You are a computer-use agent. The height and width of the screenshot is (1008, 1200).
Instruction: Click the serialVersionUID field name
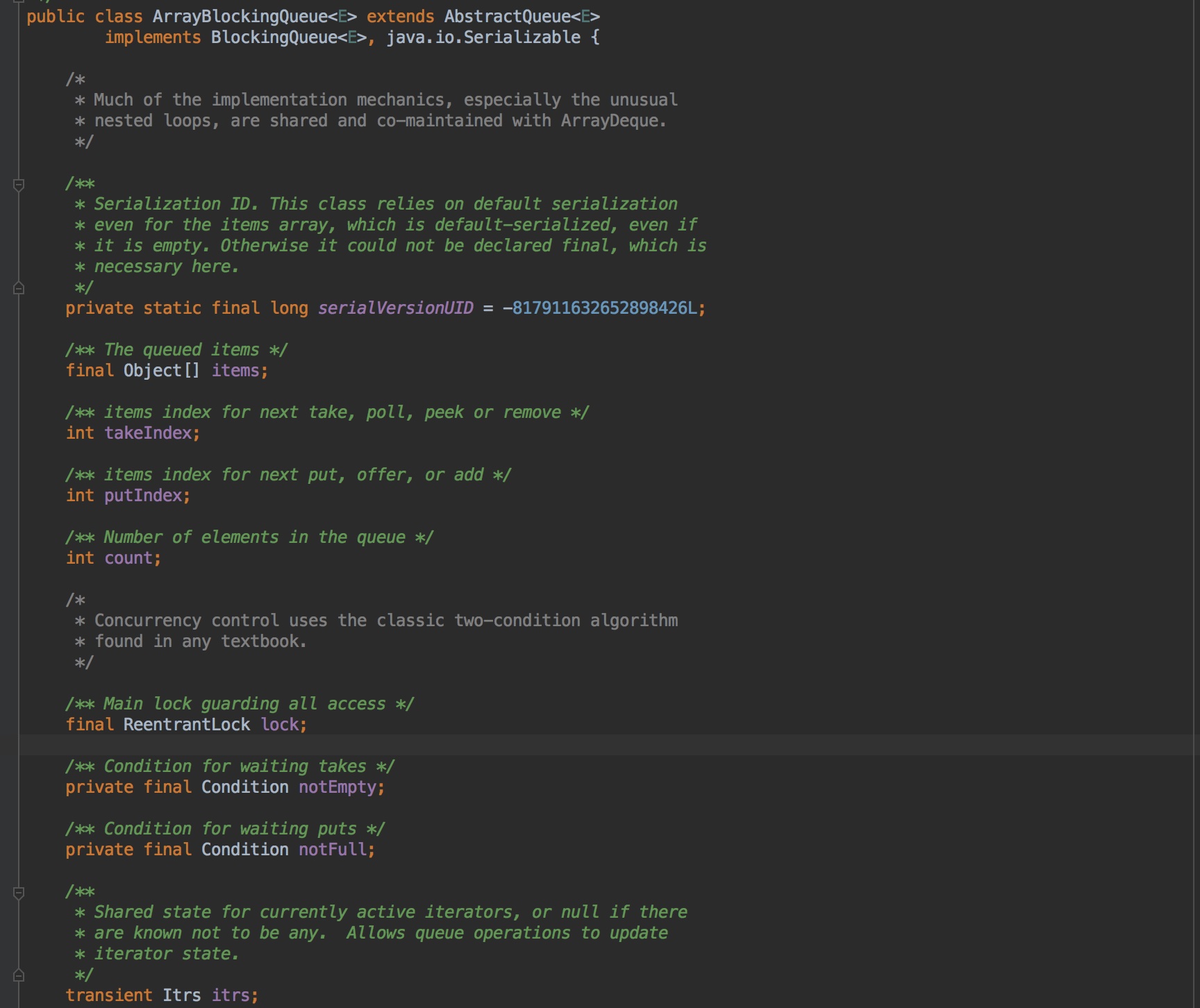[x=396, y=308]
